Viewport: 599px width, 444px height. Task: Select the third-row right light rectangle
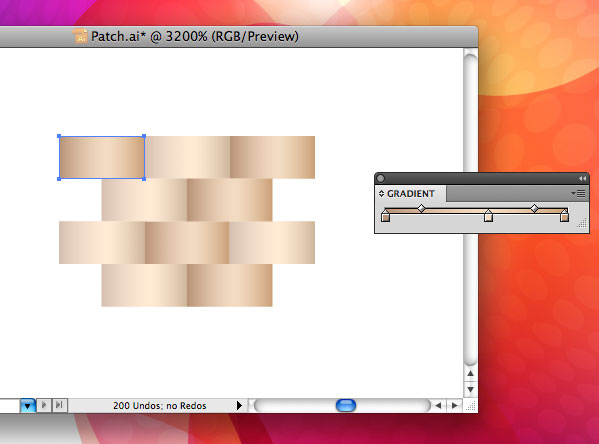point(272,243)
